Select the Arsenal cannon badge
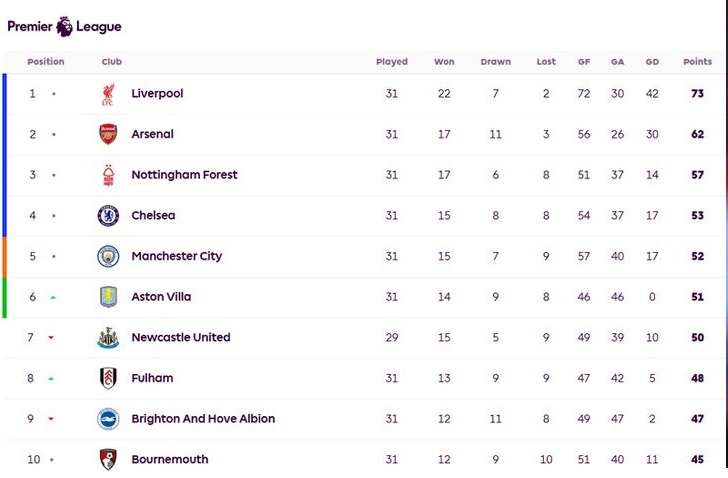The height and width of the screenshot is (478, 728). (x=108, y=134)
